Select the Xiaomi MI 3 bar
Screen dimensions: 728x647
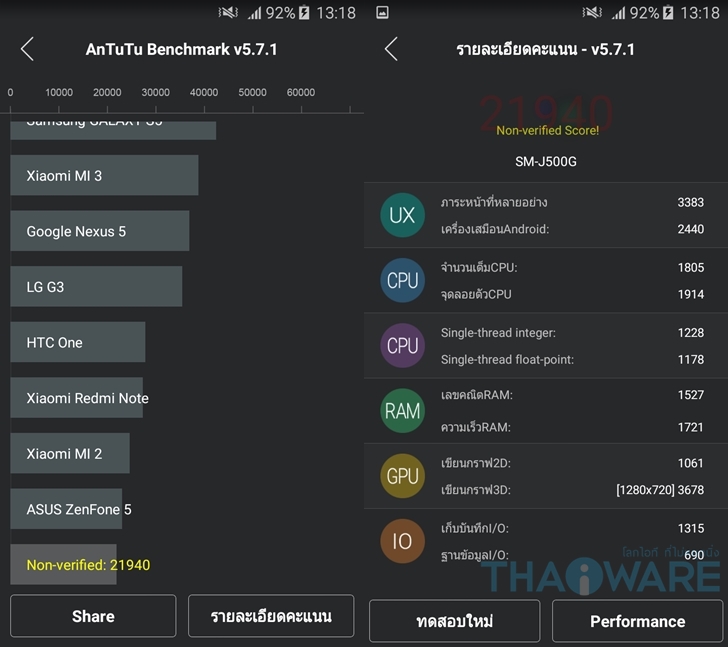pyautogui.click(x=104, y=175)
